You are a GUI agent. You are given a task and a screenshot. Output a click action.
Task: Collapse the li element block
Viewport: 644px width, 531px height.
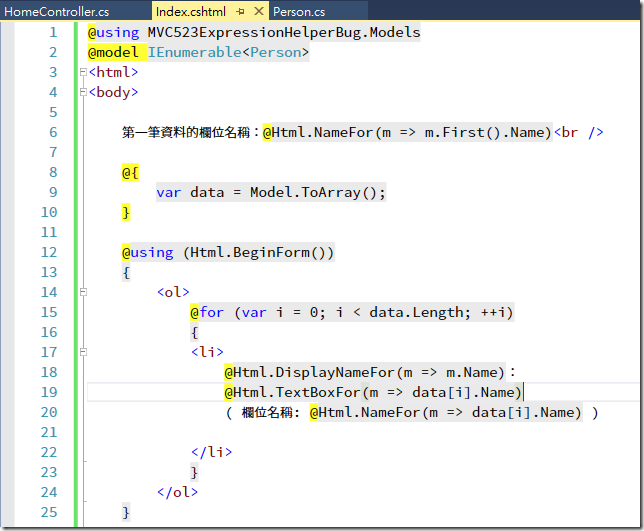click(x=83, y=352)
